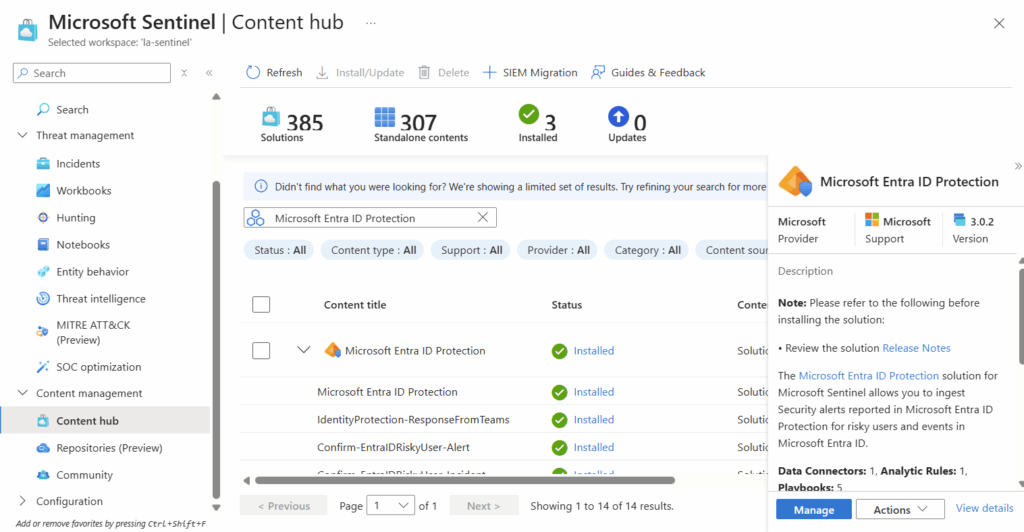Screen dimensions: 1024x532
Task: Open the Support : All filter
Action: click(471, 250)
